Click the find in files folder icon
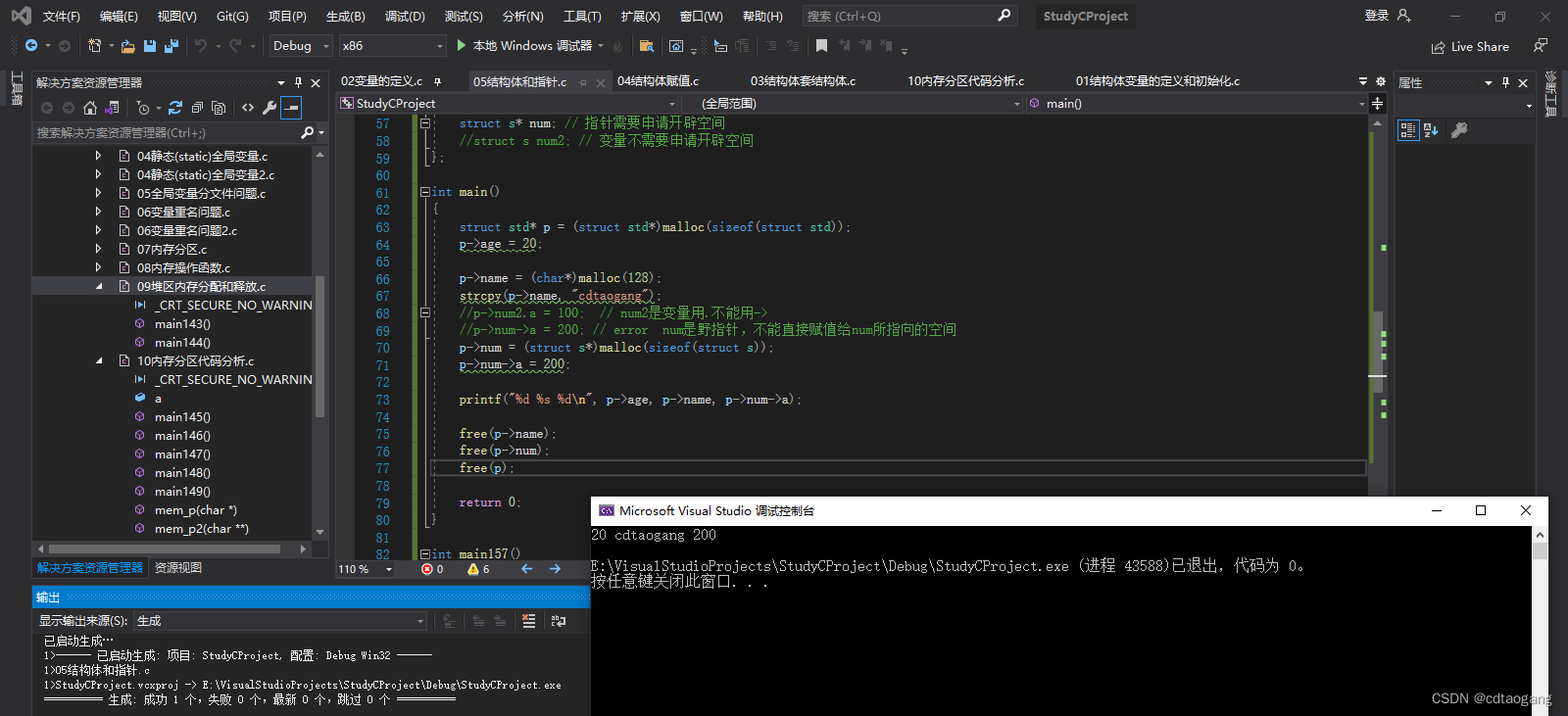Viewport: 1568px width, 716px height. 646,46
